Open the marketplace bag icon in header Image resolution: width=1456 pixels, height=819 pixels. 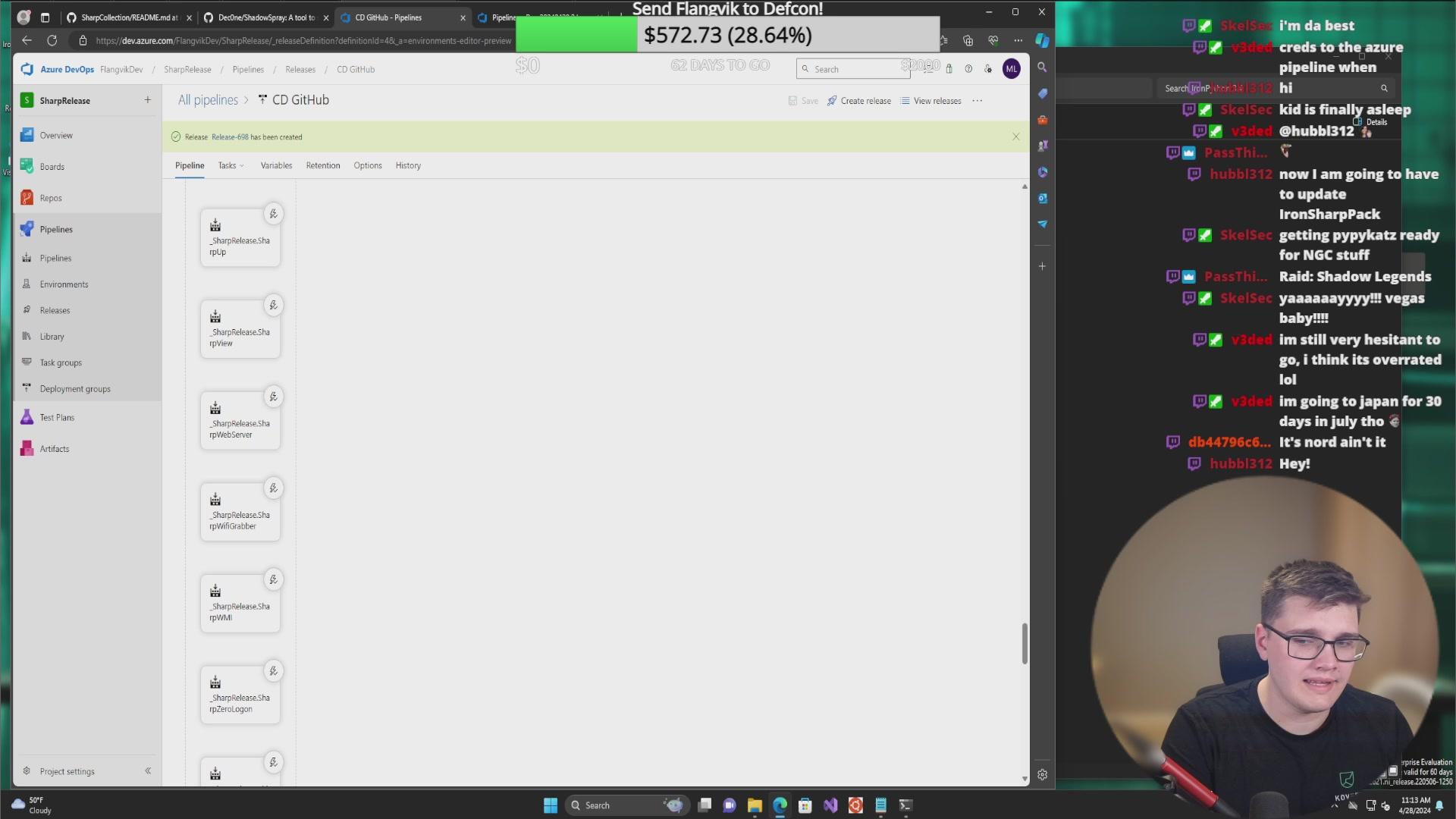(x=949, y=69)
